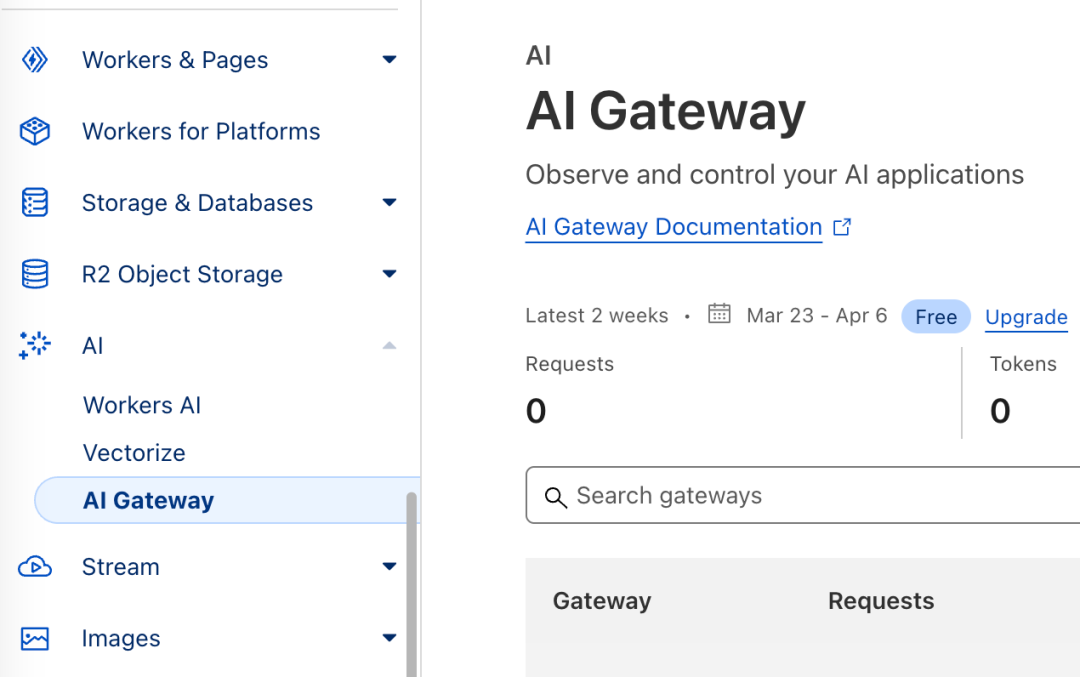Click the AI breadcrumb above the title

[538, 56]
